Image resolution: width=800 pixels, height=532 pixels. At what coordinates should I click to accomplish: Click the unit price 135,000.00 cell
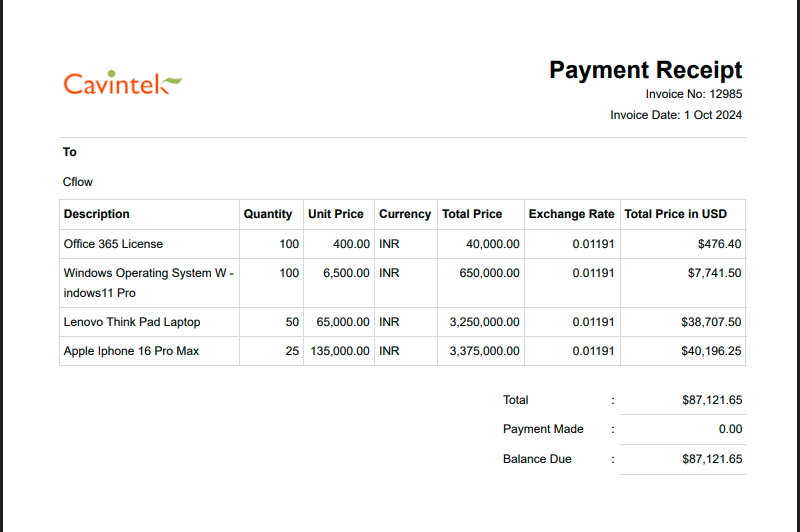(x=340, y=351)
